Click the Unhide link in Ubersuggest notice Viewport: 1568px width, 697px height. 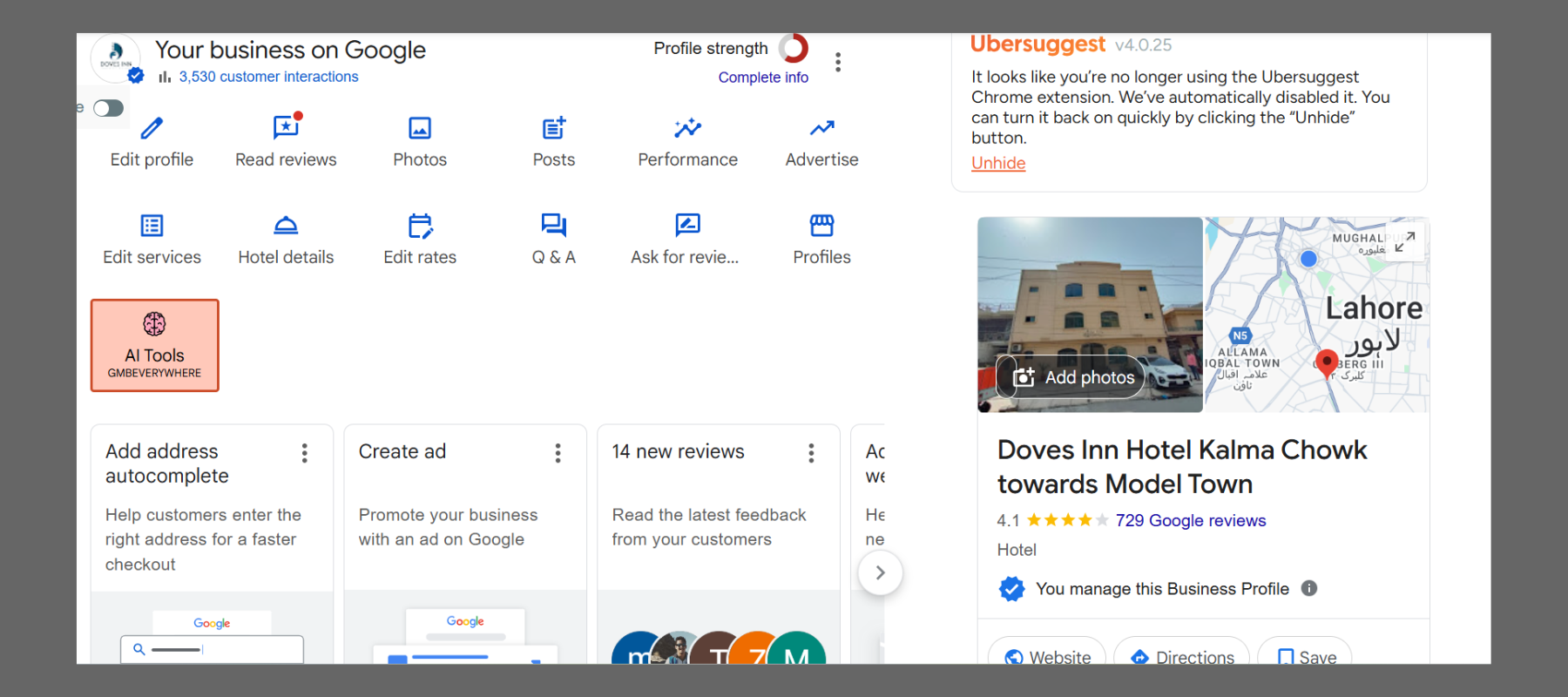(x=998, y=163)
